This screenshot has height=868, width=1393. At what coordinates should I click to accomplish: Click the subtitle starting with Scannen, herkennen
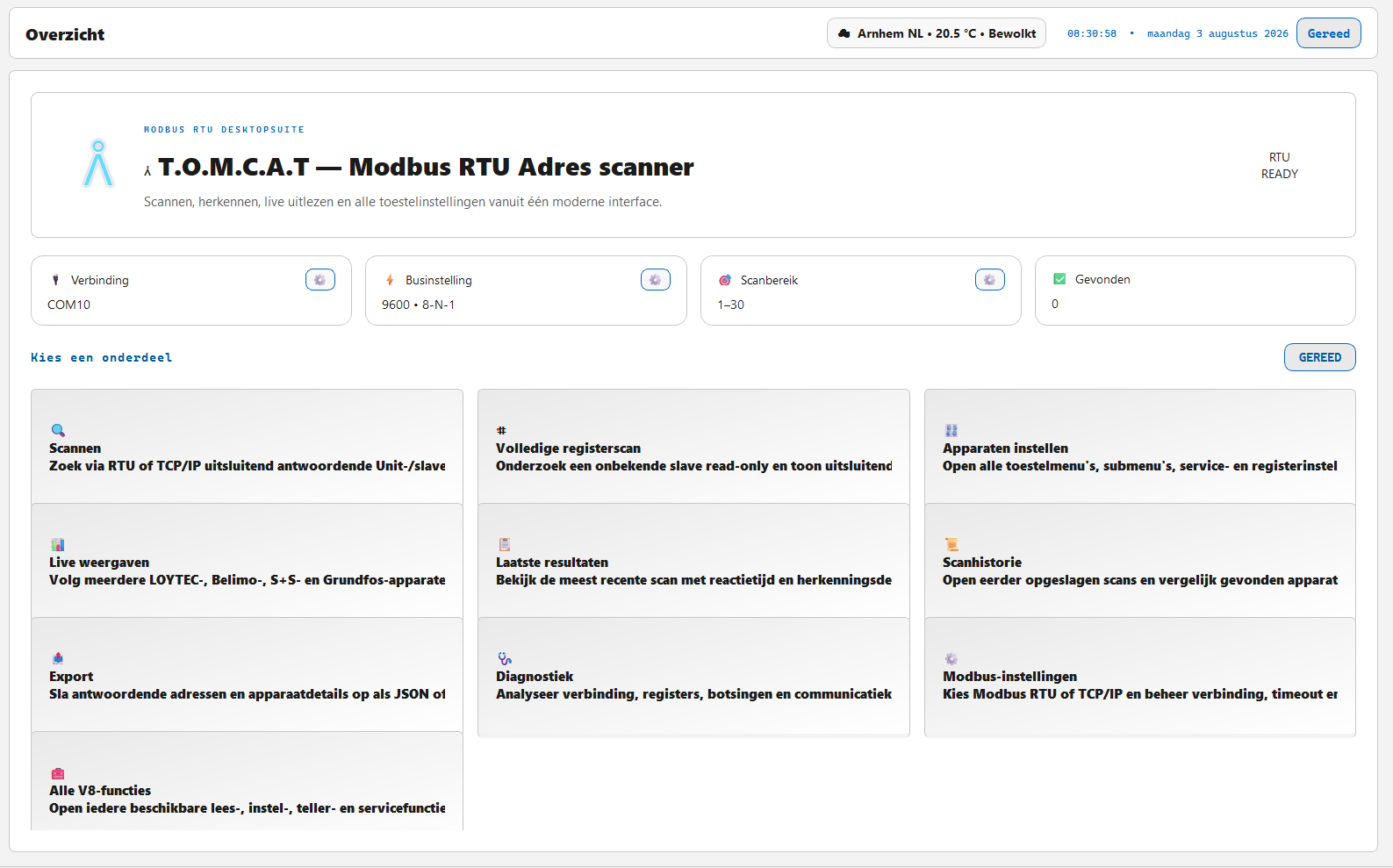(x=403, y=202)
